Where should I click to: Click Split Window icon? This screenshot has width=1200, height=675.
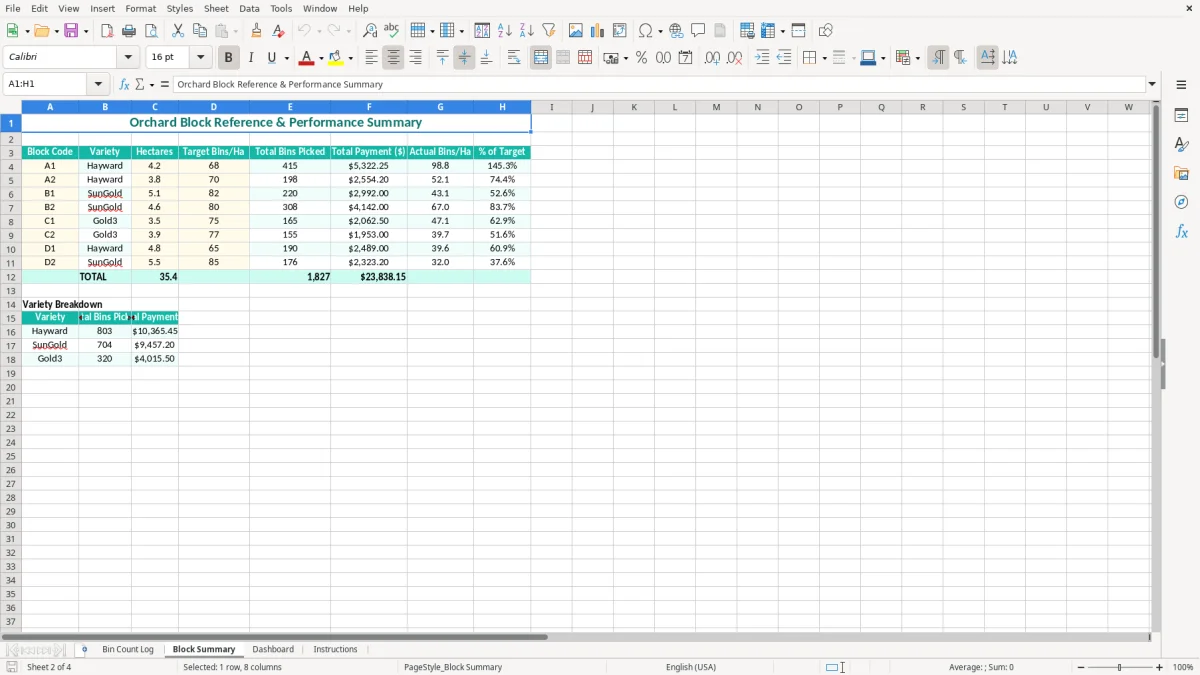(799, 31)
